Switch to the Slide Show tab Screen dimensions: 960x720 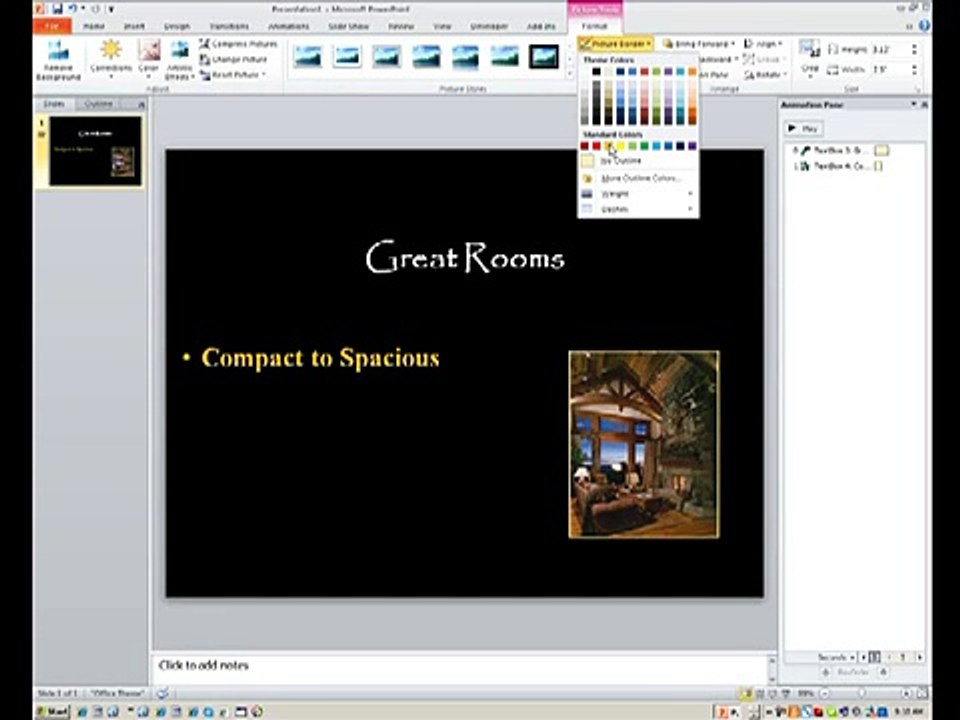(x=348, y=26)
